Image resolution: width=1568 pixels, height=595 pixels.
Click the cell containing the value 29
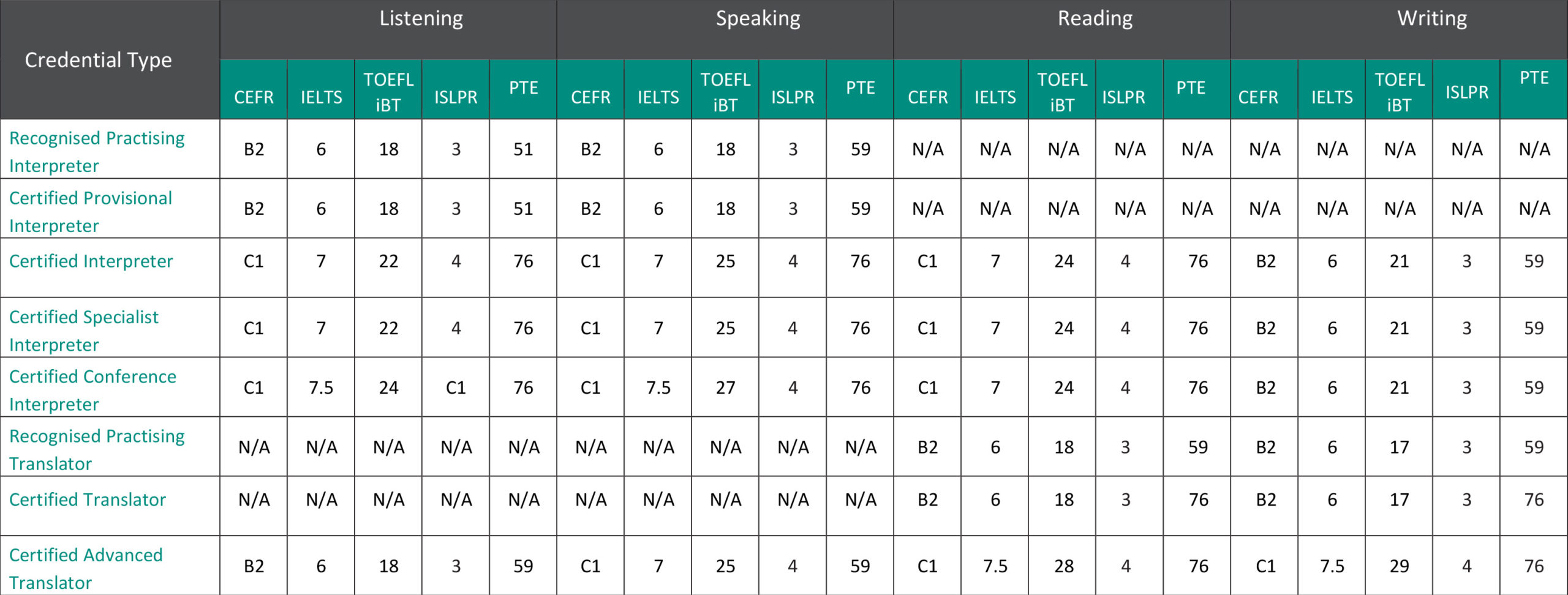pyautogui.click(x=1399, y=566)
